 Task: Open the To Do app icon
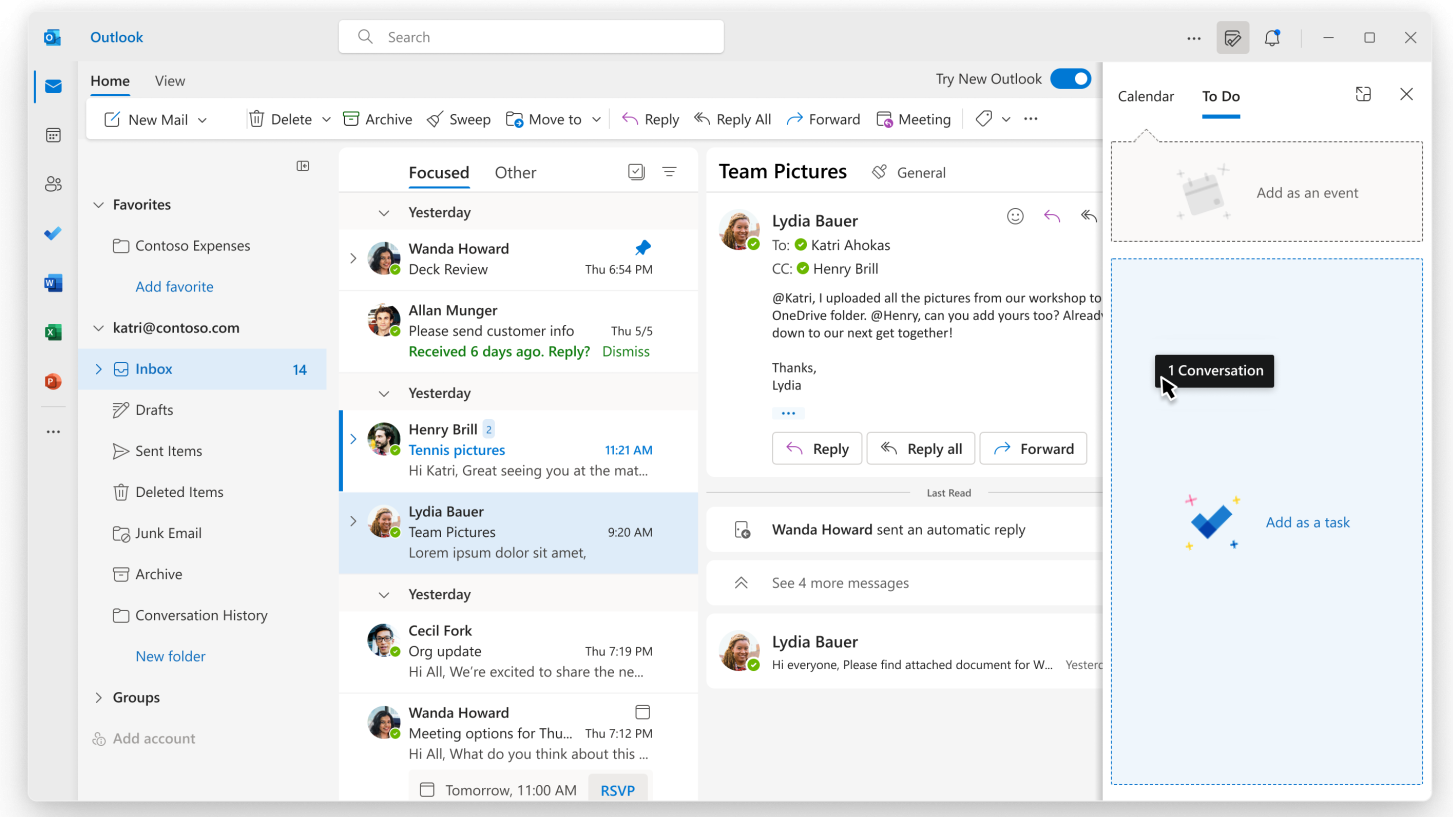click(53, 233)
